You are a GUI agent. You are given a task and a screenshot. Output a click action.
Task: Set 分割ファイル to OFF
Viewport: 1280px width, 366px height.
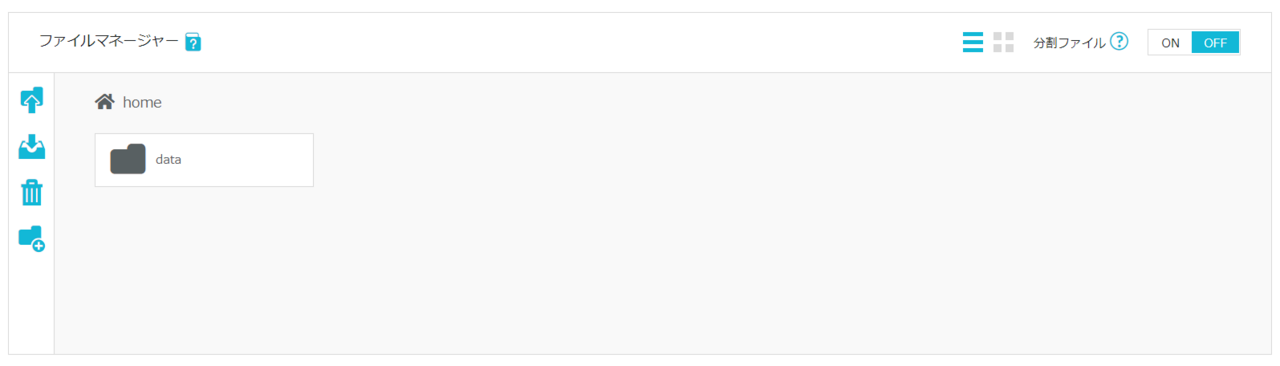(1215, 43)
